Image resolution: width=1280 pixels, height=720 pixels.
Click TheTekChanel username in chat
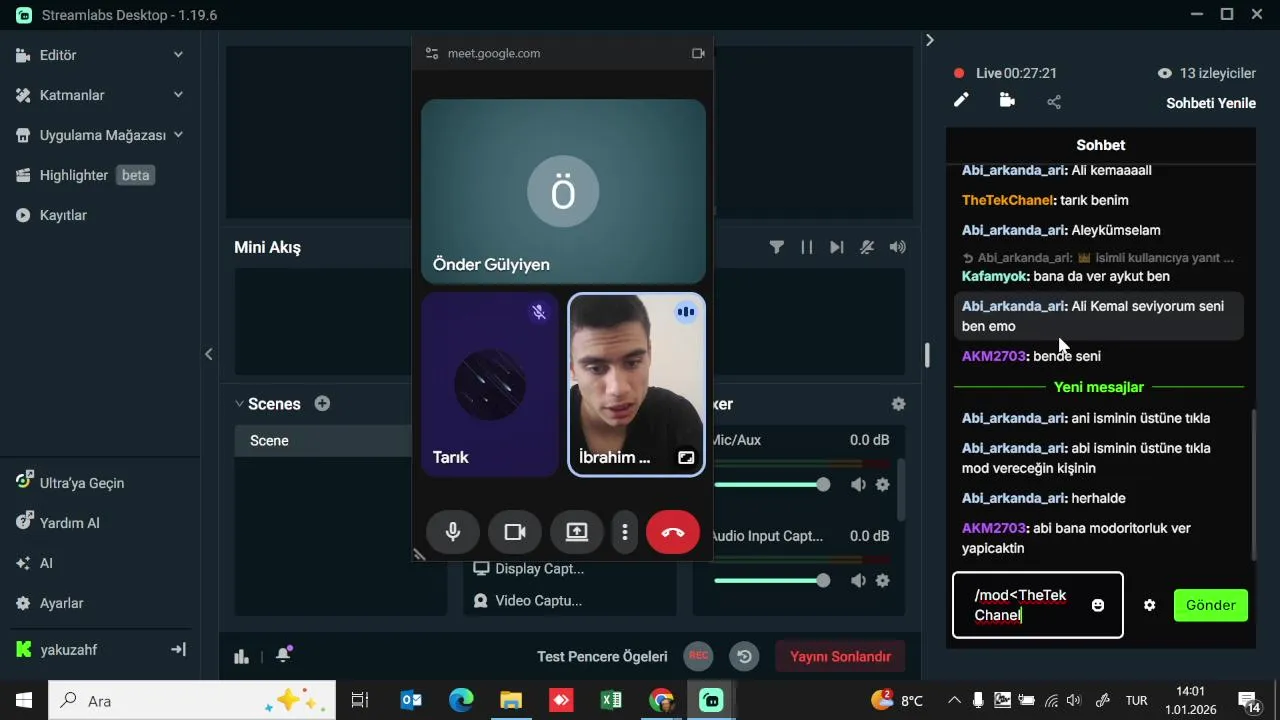point(1008,200)
